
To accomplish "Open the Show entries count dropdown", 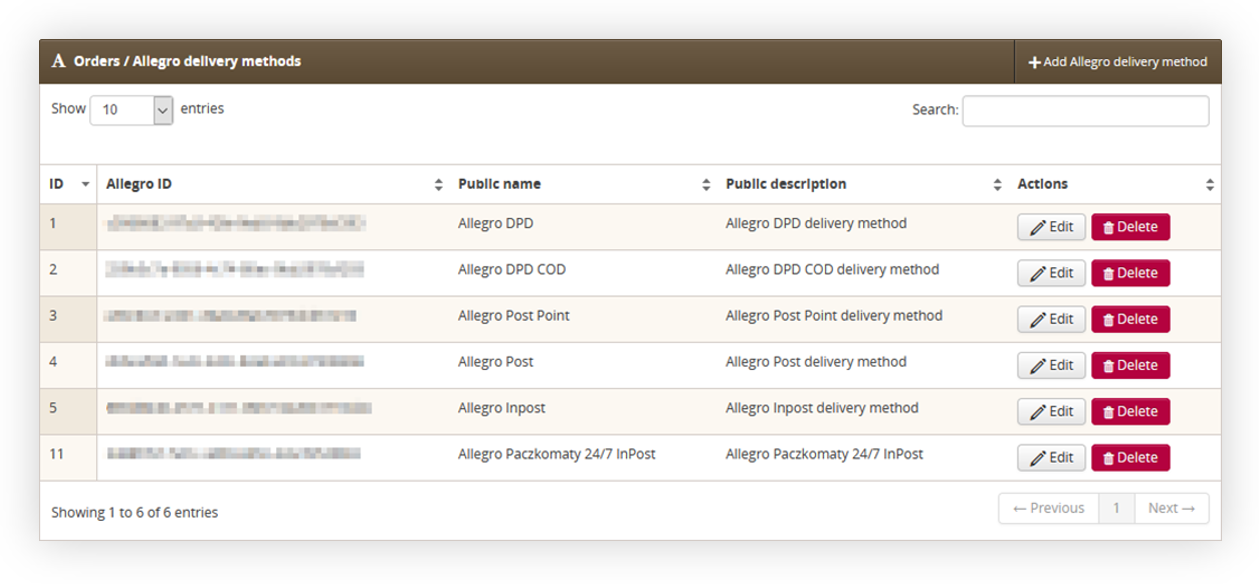I will point(131,110).
